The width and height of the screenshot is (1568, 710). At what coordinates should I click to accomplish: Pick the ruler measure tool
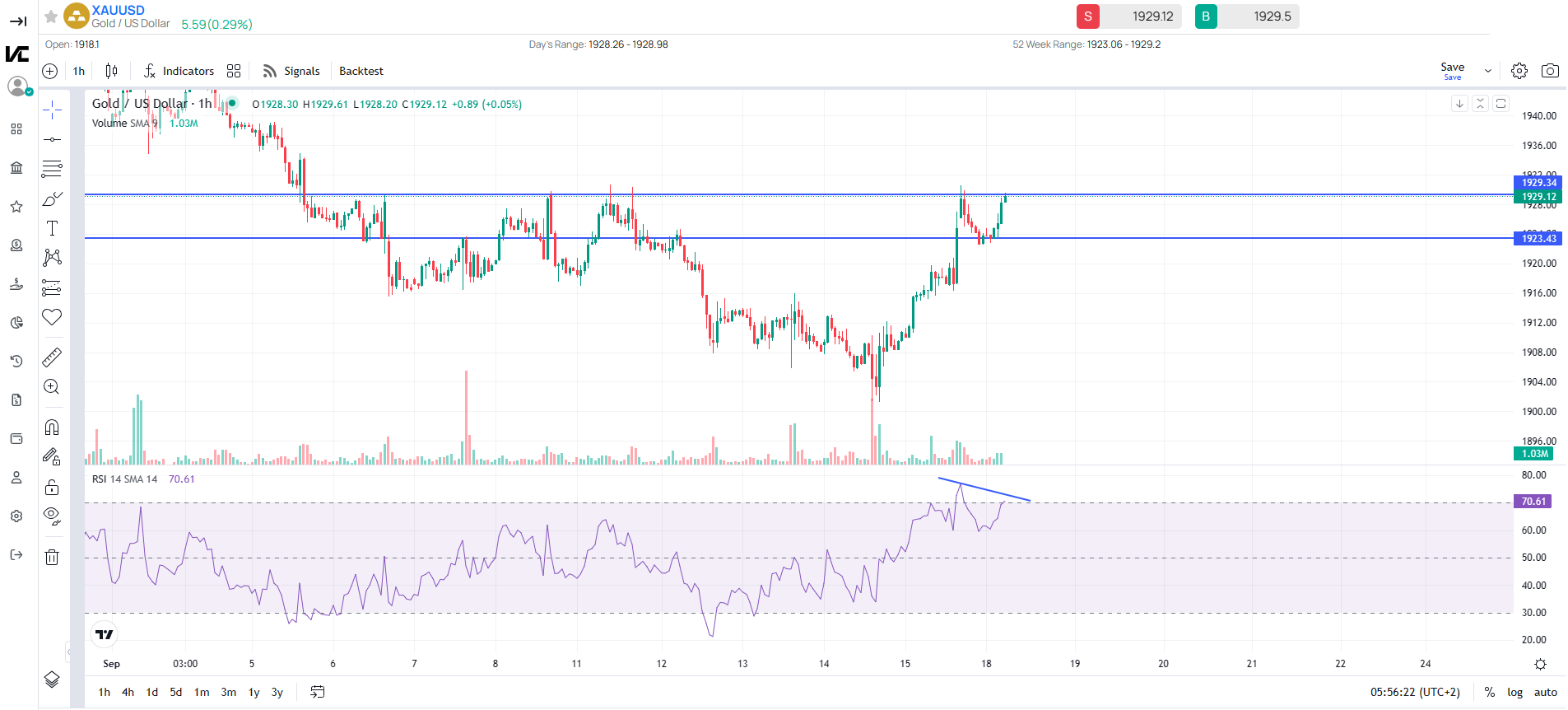point(52,357)
